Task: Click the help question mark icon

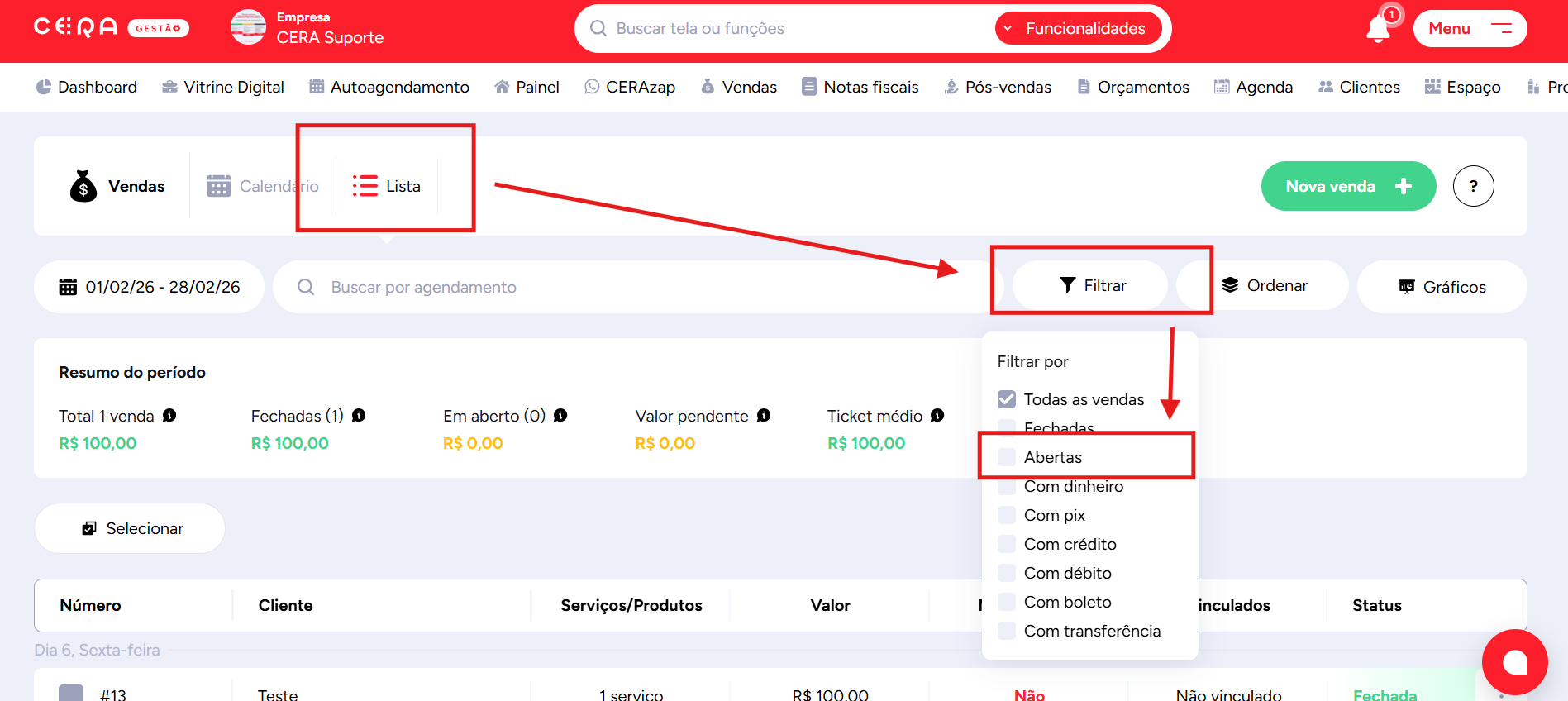Action: pyautogui.click(x=1473, y=186)
